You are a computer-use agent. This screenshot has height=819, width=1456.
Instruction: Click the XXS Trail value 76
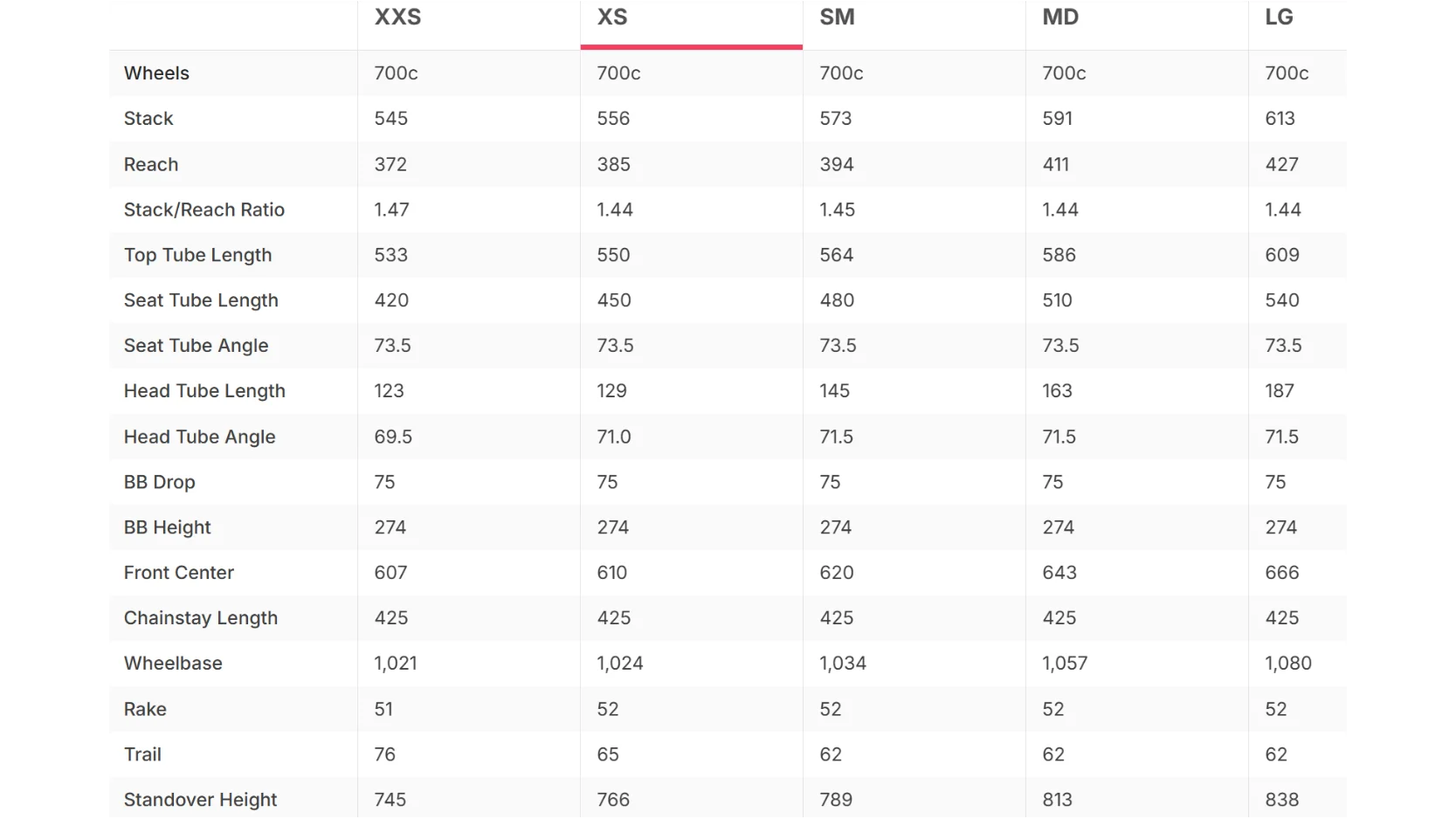pos(385,754)
